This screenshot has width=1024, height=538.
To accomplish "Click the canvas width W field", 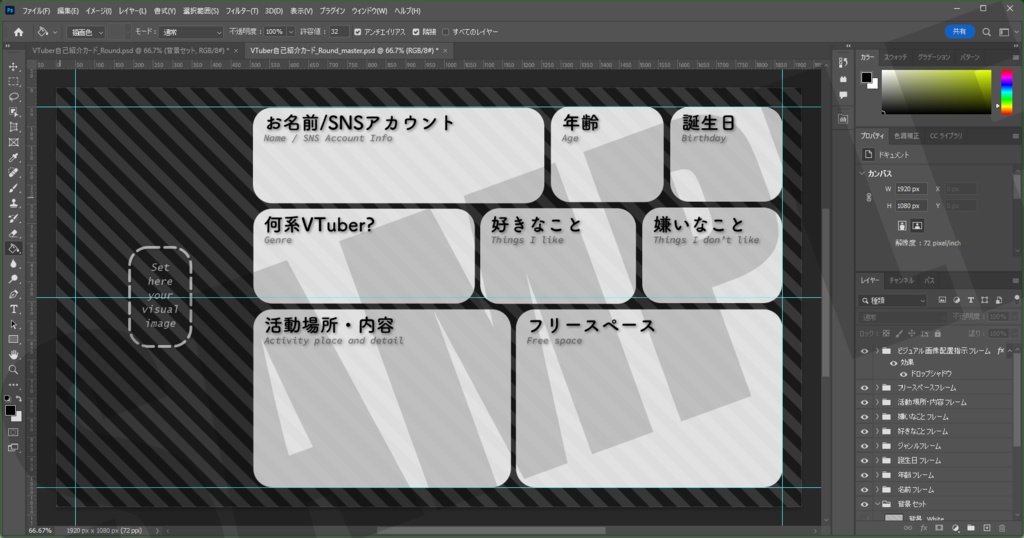I will (x=911, y=189).
